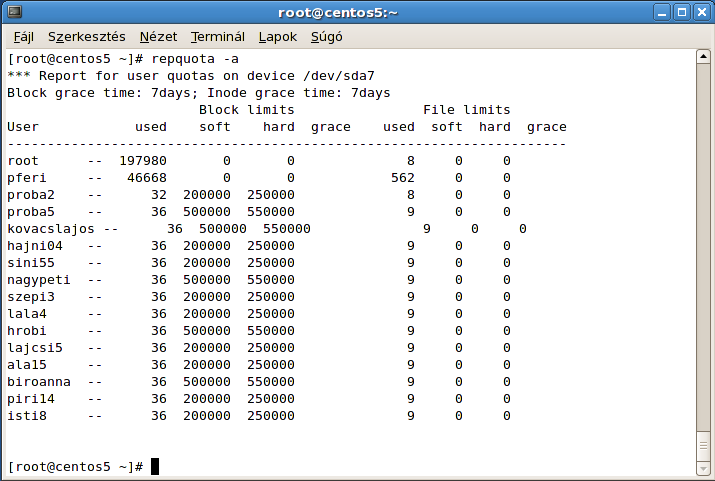Viewport: 715px width, 481px height.
Task: Close the root@centos5 terminal window
Action: tap(701, 12)
